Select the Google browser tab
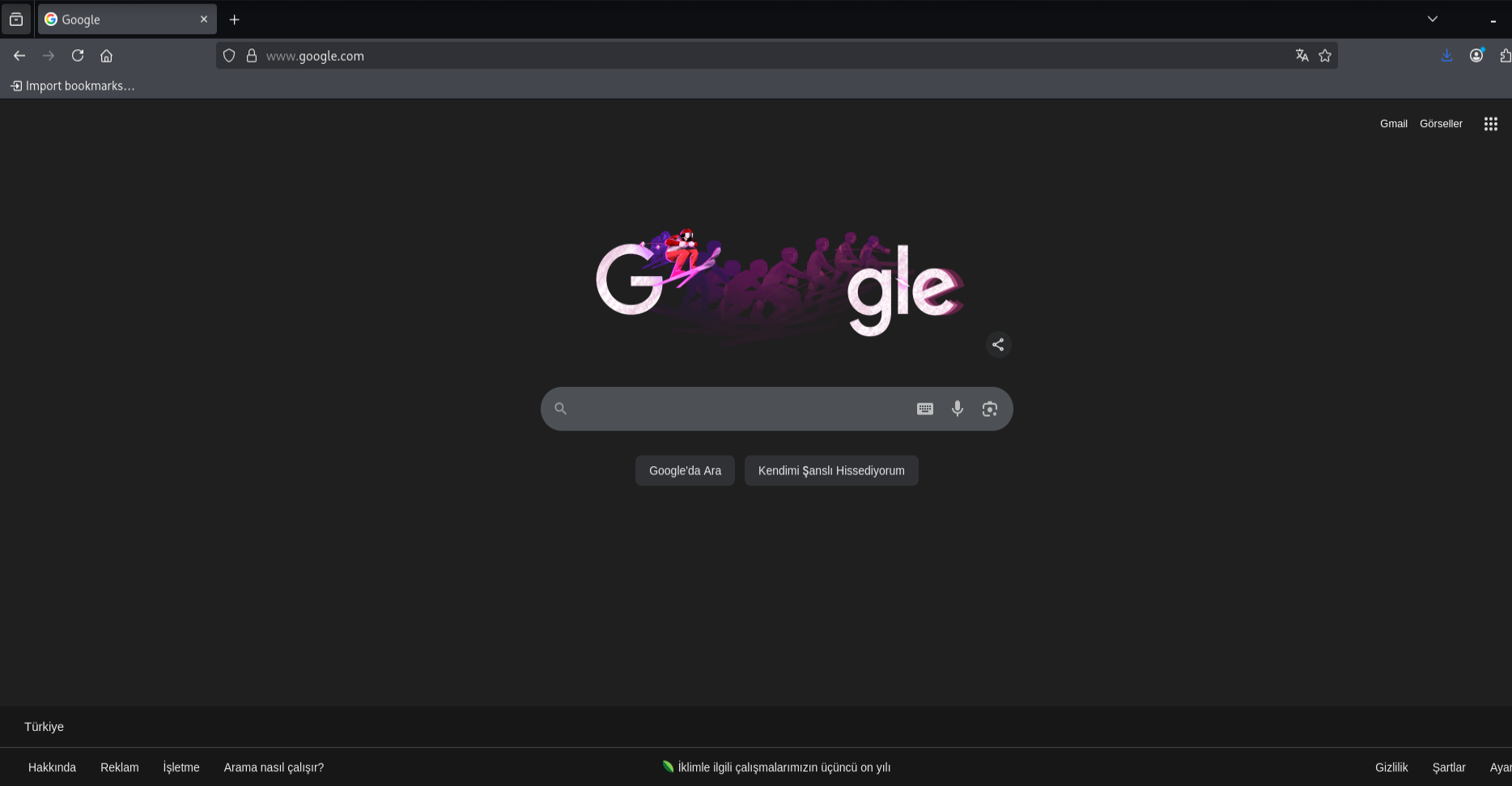The image size is (1512, 786). click(x=127, y=19)
